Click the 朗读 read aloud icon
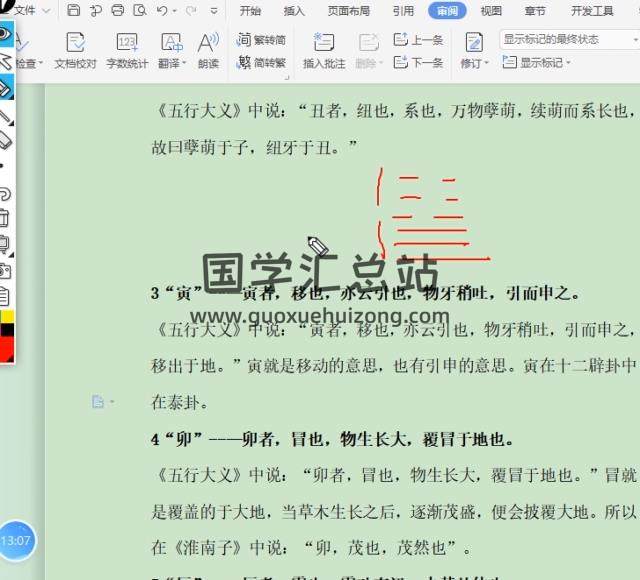640x580 pixels. [208, 50]
